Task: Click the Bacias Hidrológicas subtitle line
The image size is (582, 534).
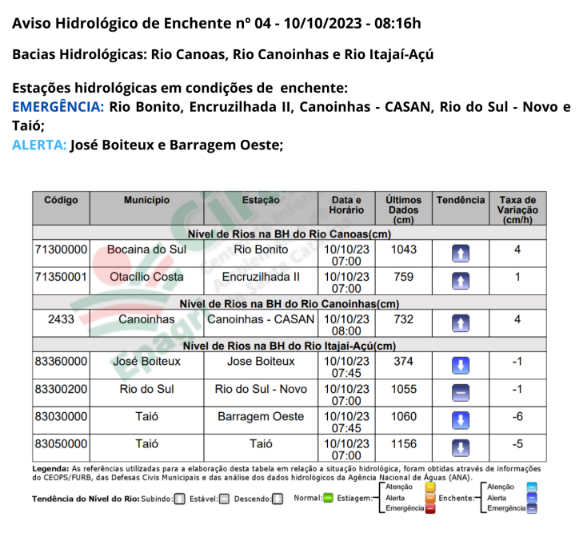Action: [x=223, y=55]
